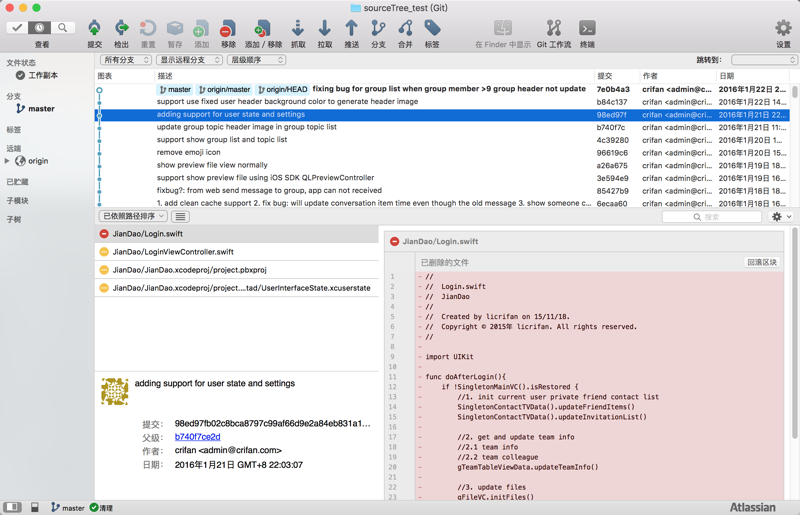Click the 合并 merge icon
The height and width of the screenshot is (515, 800).
[x=405, y=29]
